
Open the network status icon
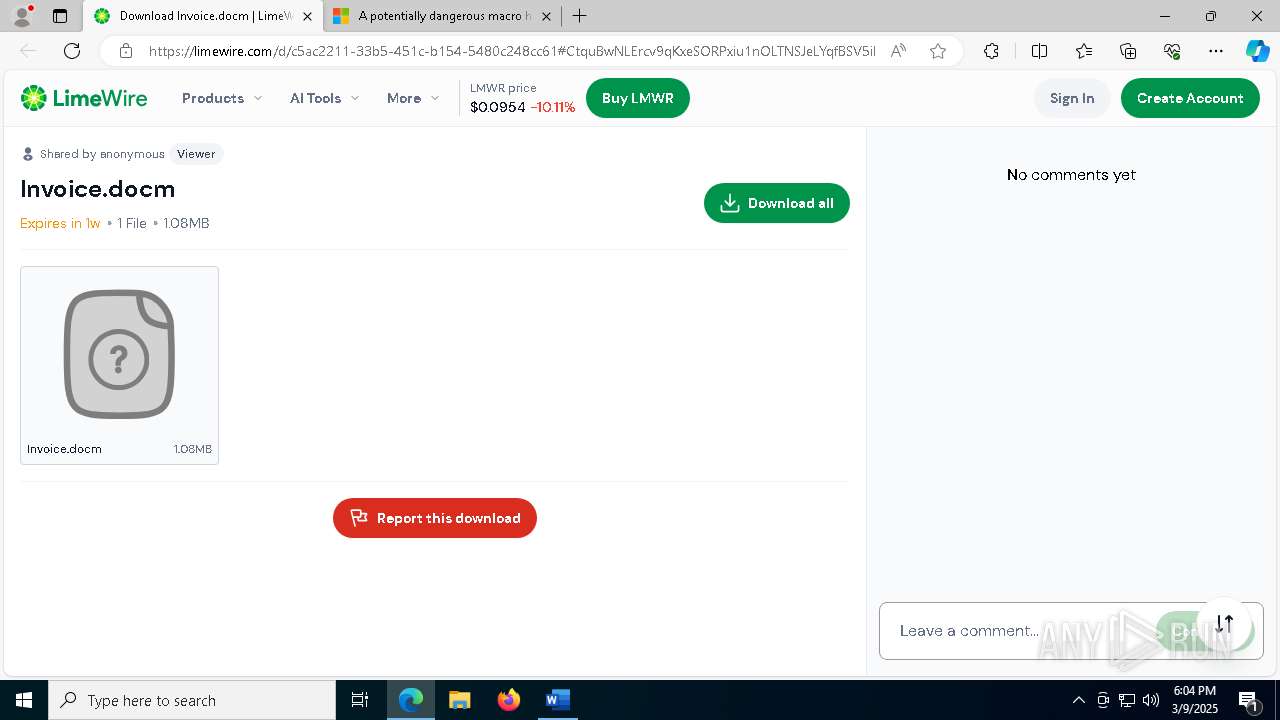1127,700
